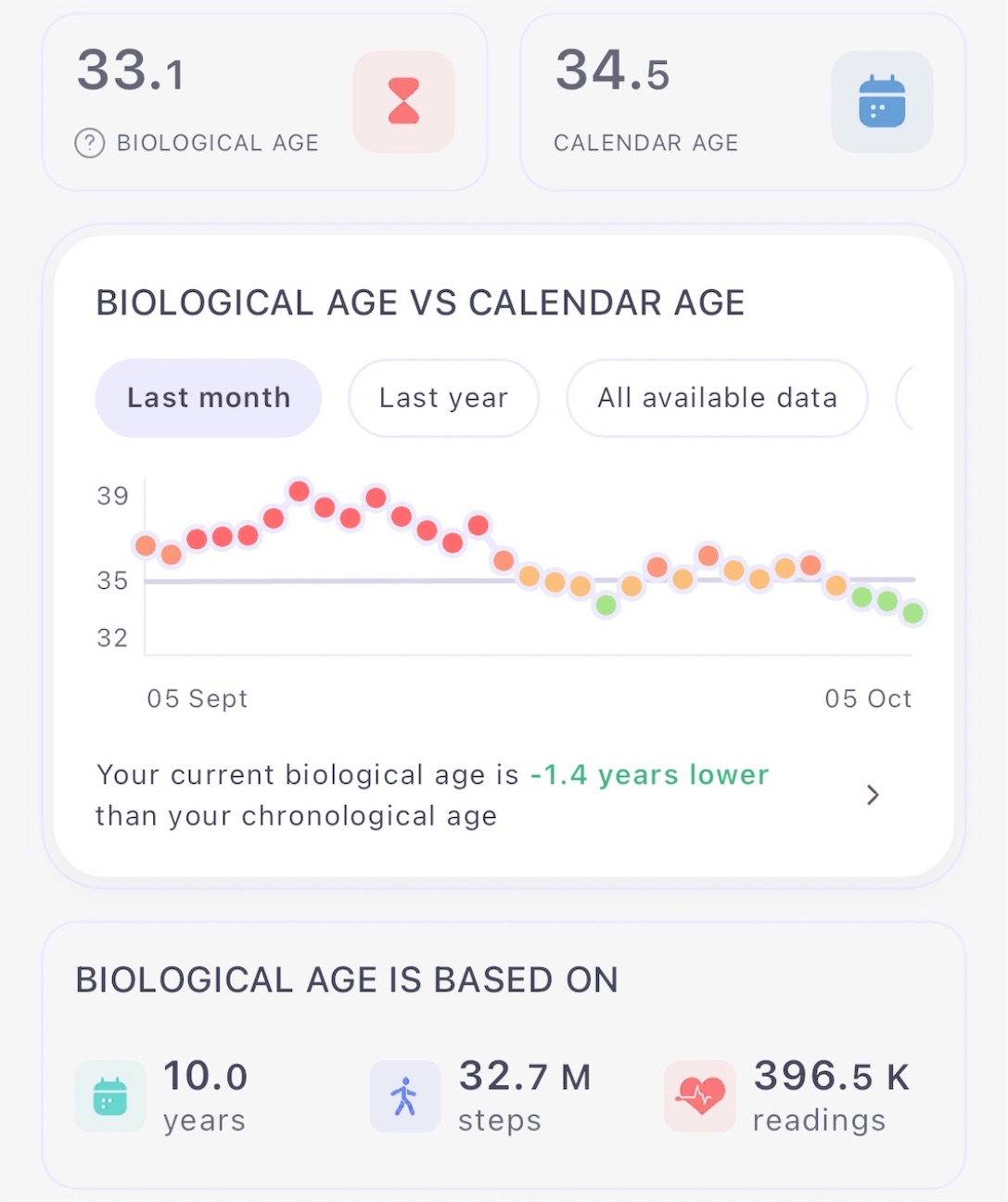The image size is (1008, 1202).
Task: Tap the green calendar years icon
Action: coord(110,1096)
